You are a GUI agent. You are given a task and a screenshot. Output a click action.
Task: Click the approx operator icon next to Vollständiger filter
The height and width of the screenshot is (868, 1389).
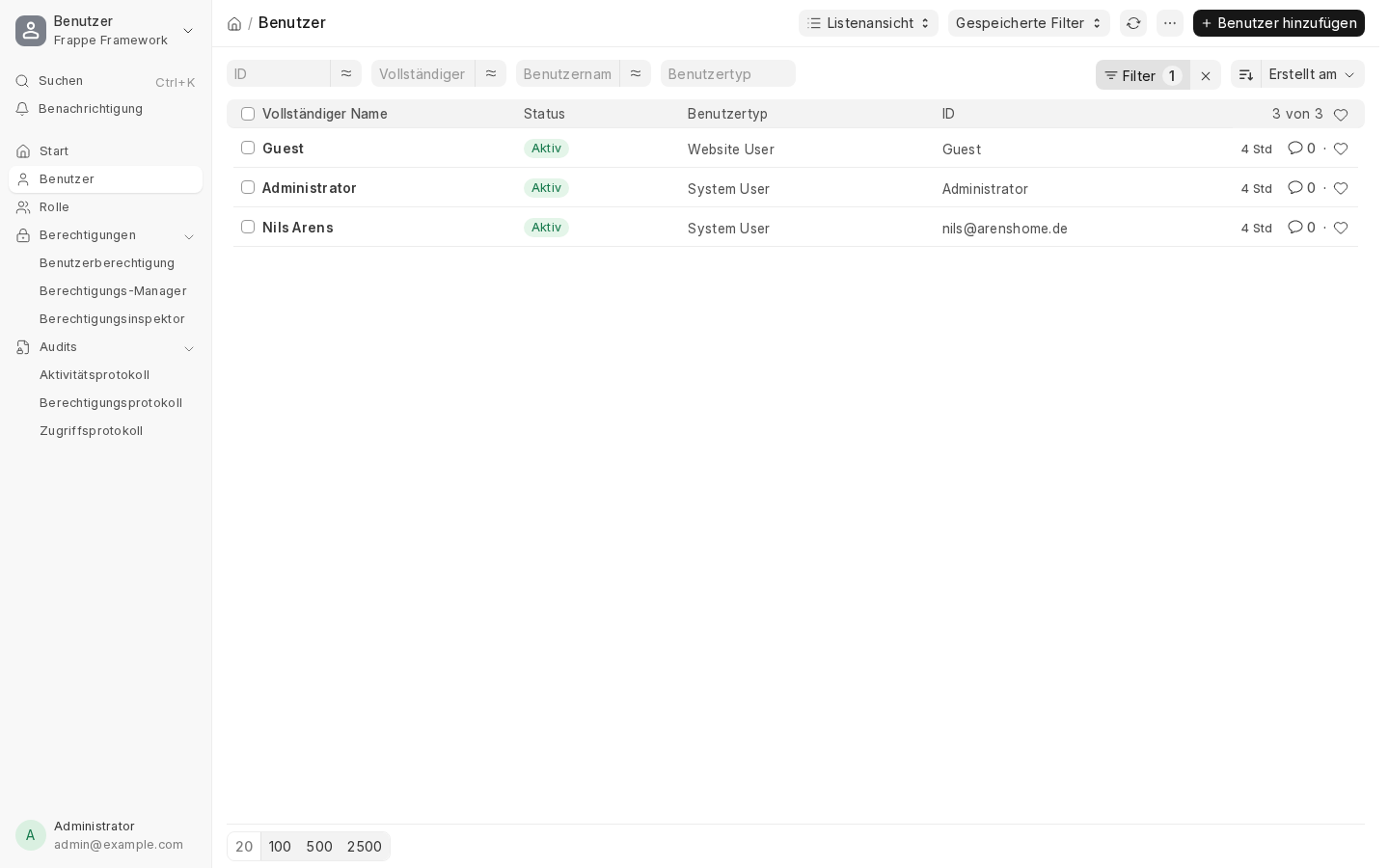491,73
